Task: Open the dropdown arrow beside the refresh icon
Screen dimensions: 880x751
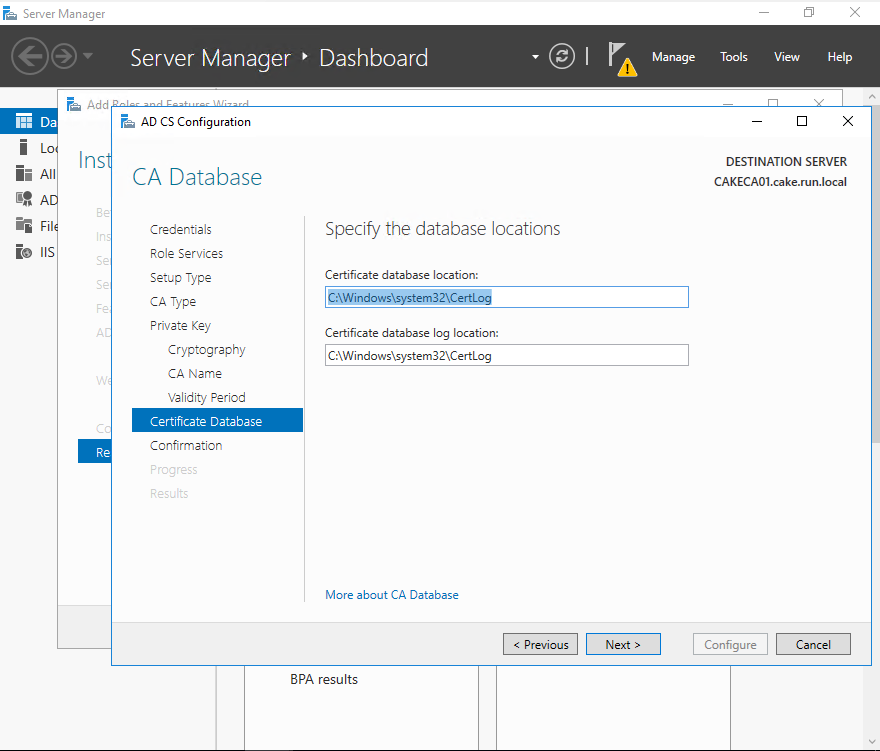Action: pos(536,57)
